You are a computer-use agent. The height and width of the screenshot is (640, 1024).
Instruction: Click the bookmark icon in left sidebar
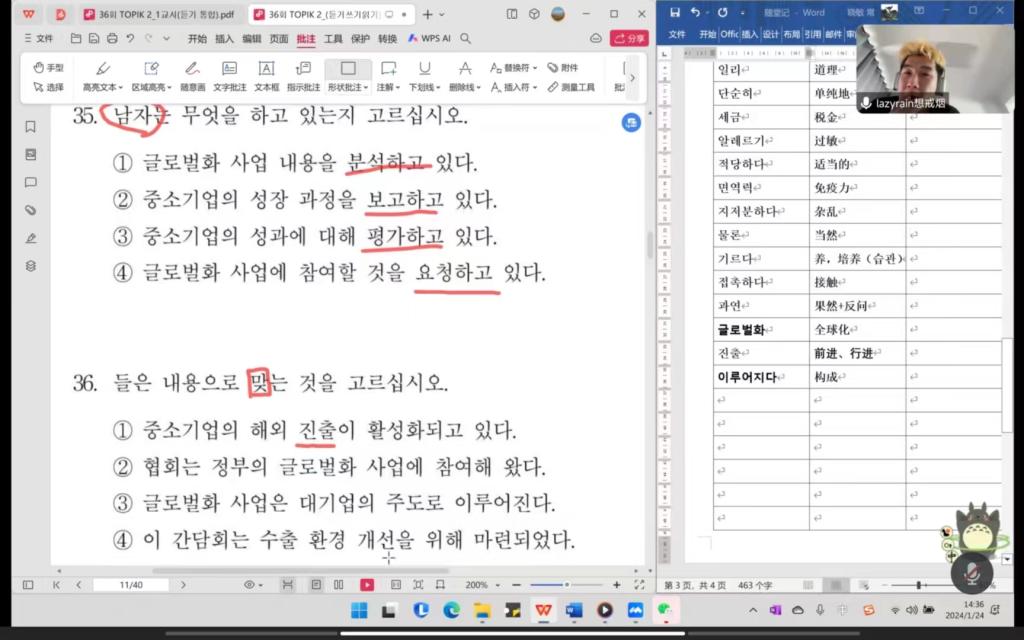(31, 127)
